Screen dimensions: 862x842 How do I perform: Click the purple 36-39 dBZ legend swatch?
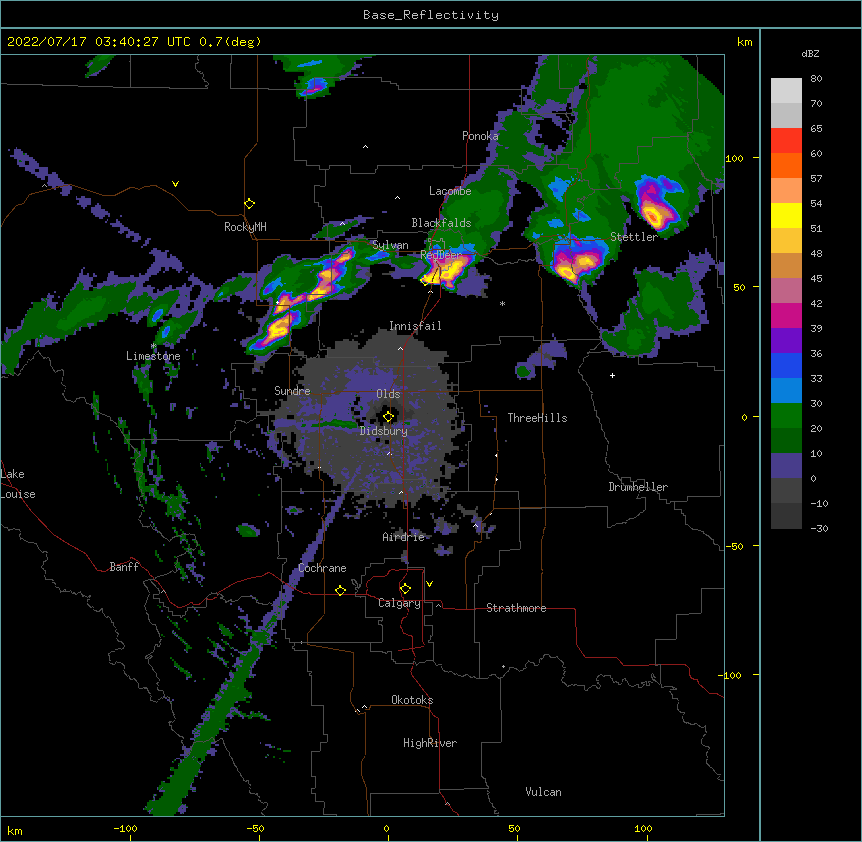786,341
